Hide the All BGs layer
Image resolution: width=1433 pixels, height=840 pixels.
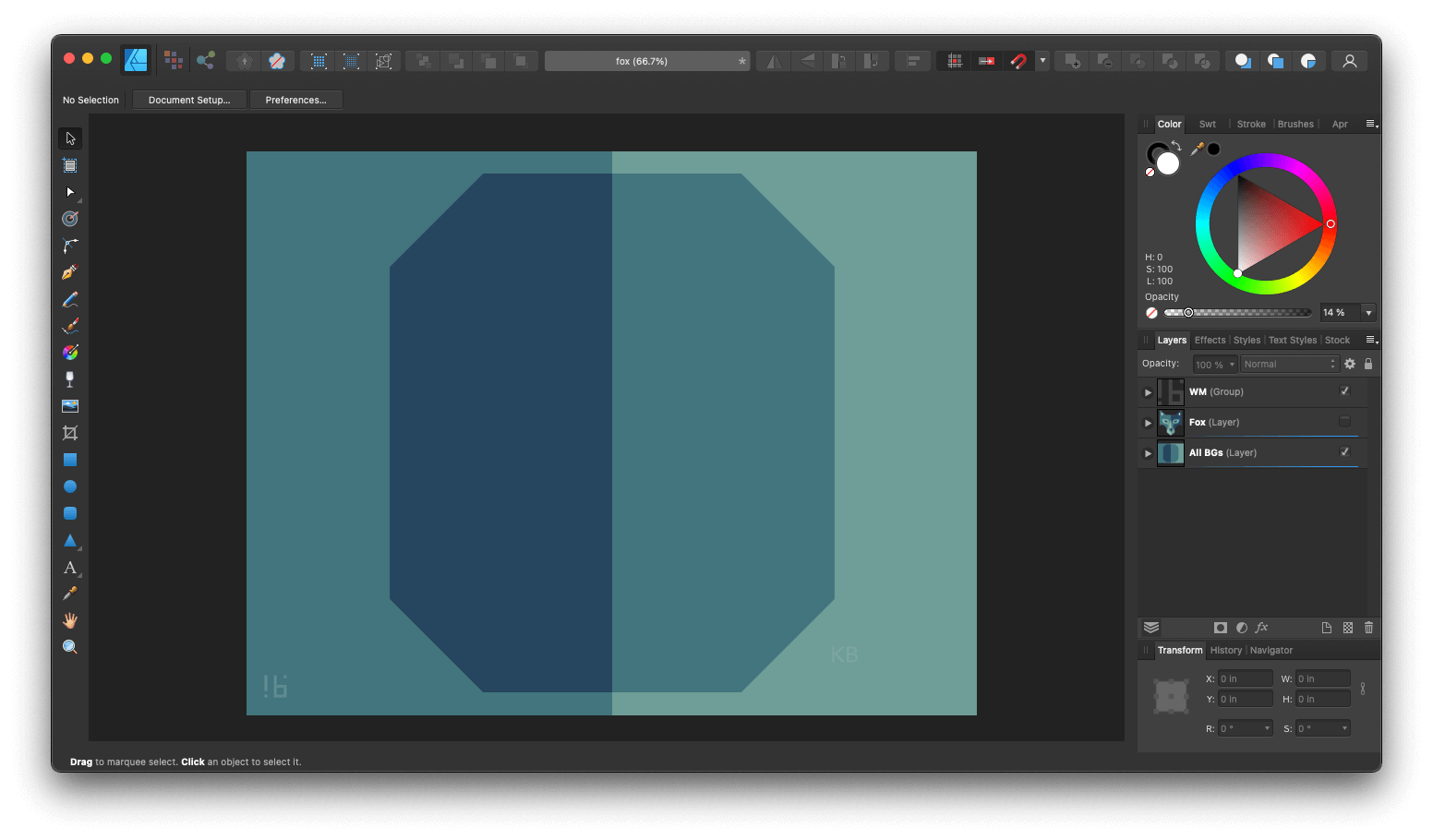point(1344,452)
